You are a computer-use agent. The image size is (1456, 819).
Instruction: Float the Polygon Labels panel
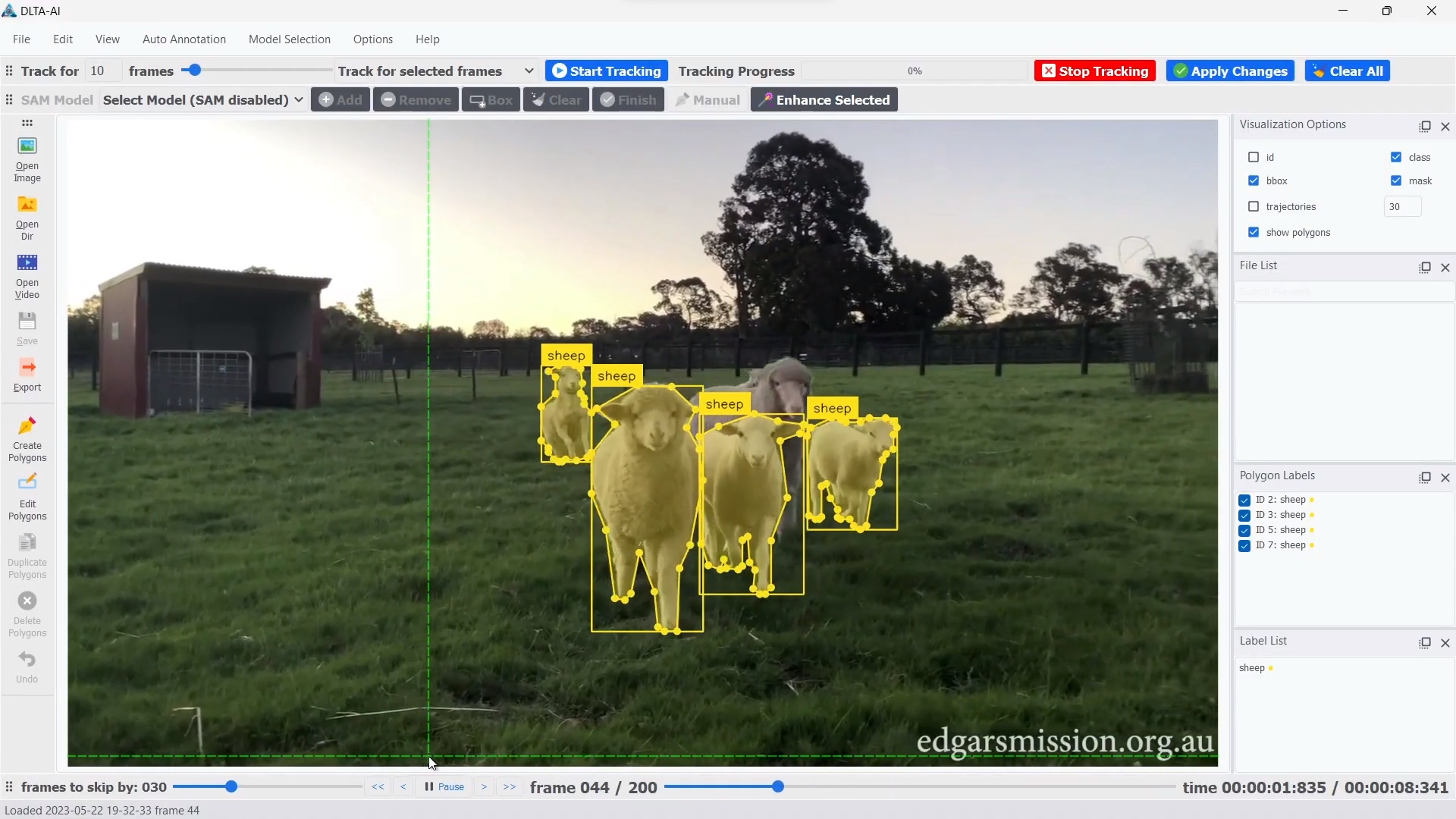point(1425,478)
